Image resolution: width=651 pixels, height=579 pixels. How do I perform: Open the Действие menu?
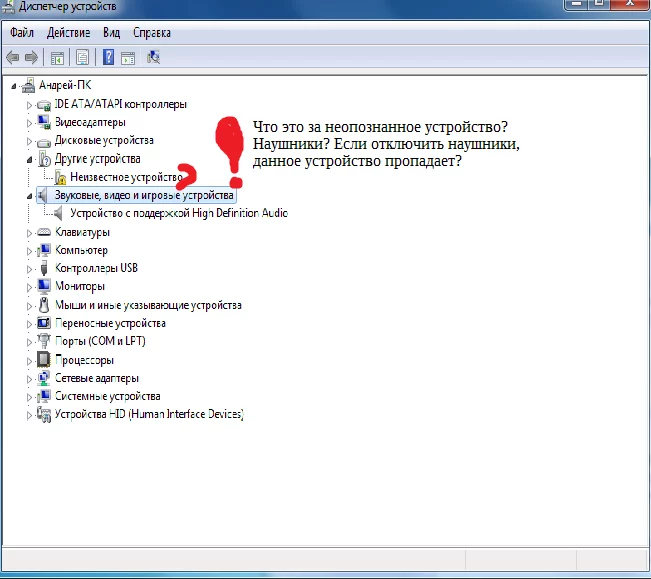[x=68, y=32]
